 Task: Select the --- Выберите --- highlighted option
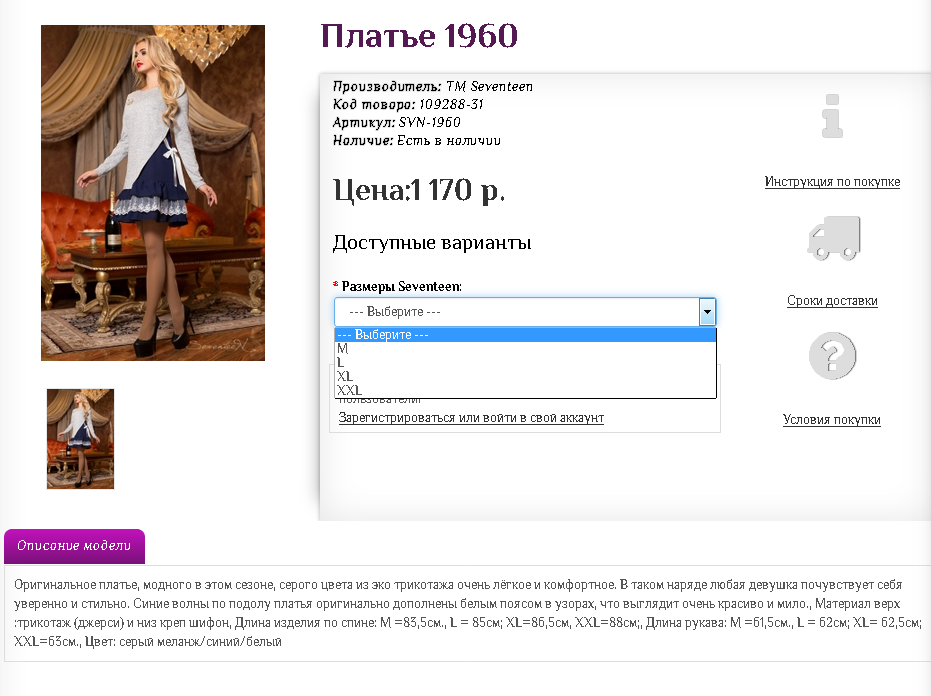[x=525, y=334]
